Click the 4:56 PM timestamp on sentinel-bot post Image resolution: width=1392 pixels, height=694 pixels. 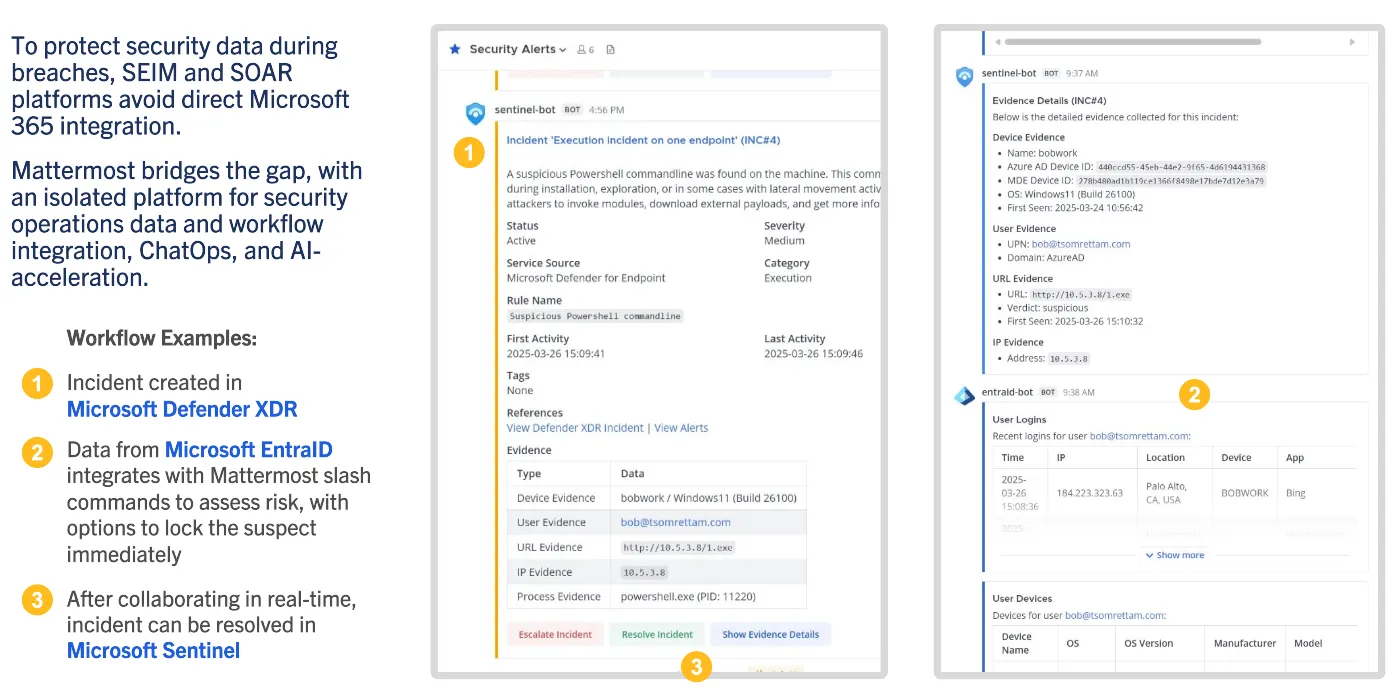606,109
